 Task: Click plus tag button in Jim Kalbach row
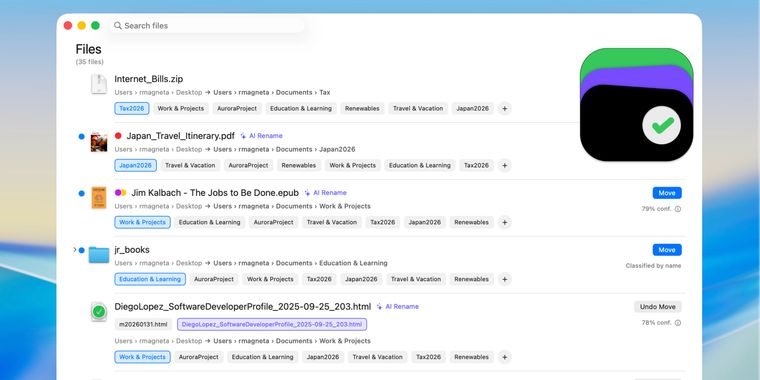[x=505, y=222]
